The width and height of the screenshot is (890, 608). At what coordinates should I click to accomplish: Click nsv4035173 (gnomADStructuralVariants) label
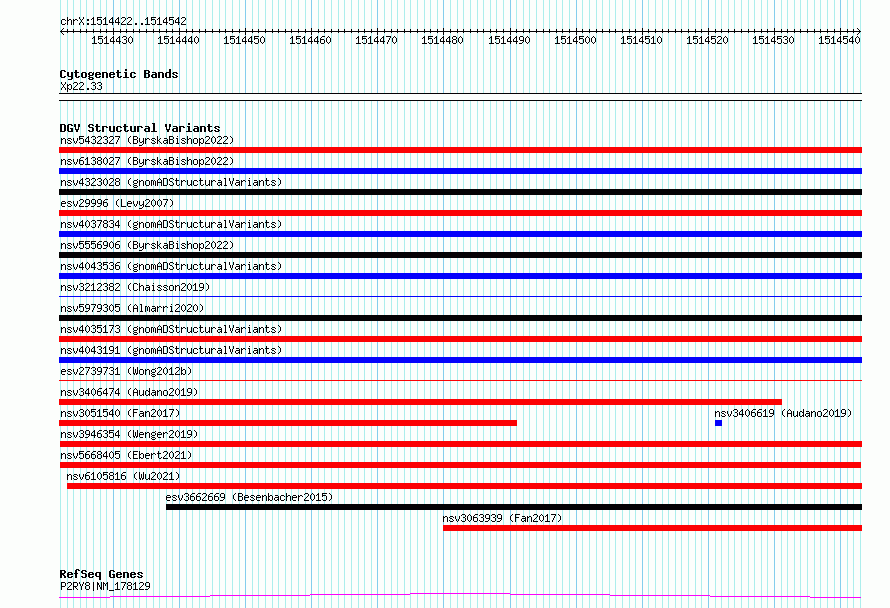click(x=171, y=329)
